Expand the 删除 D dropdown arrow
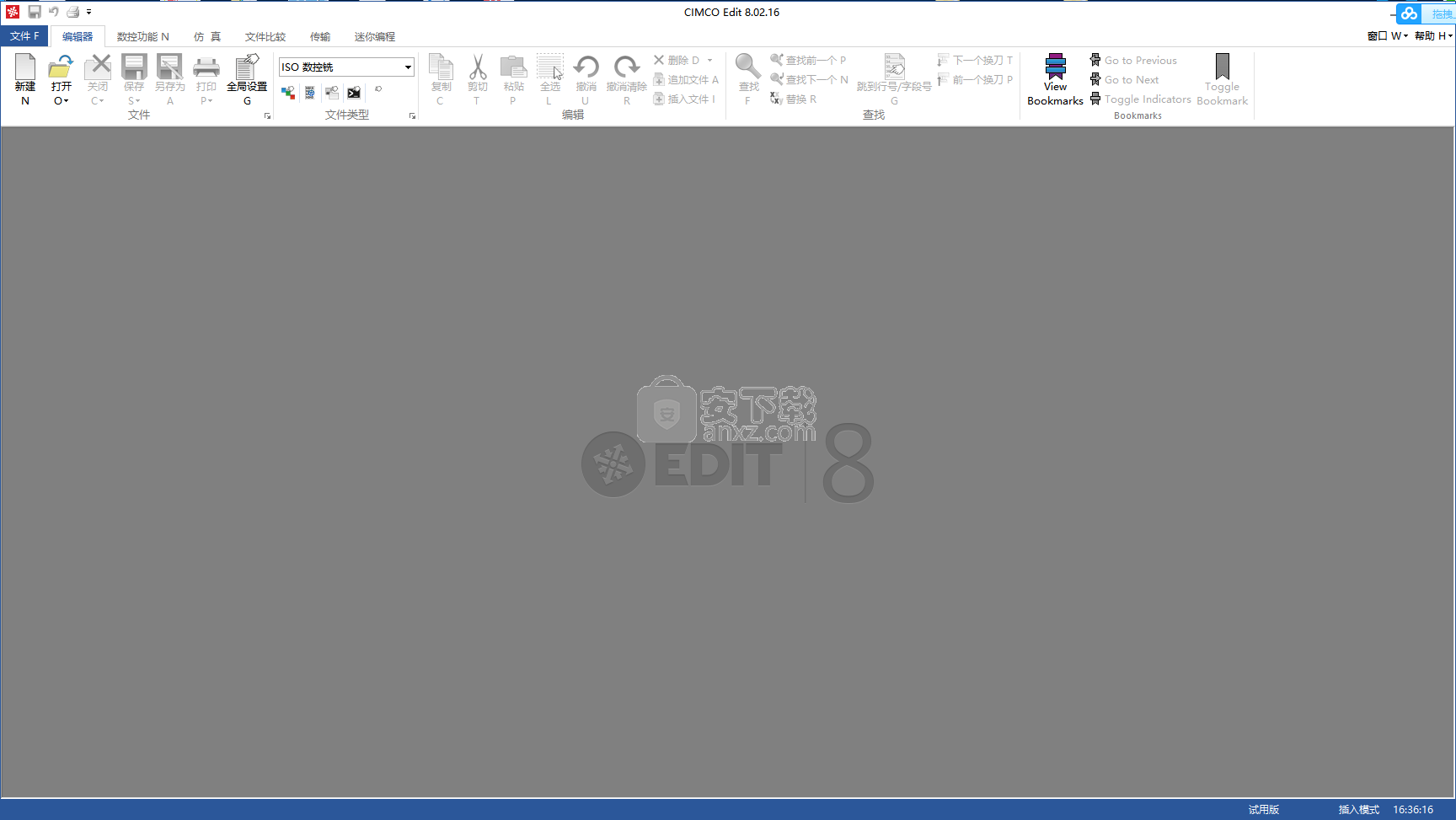The height and width of the screenshot is (820, 1456). (x=710, y=61)
